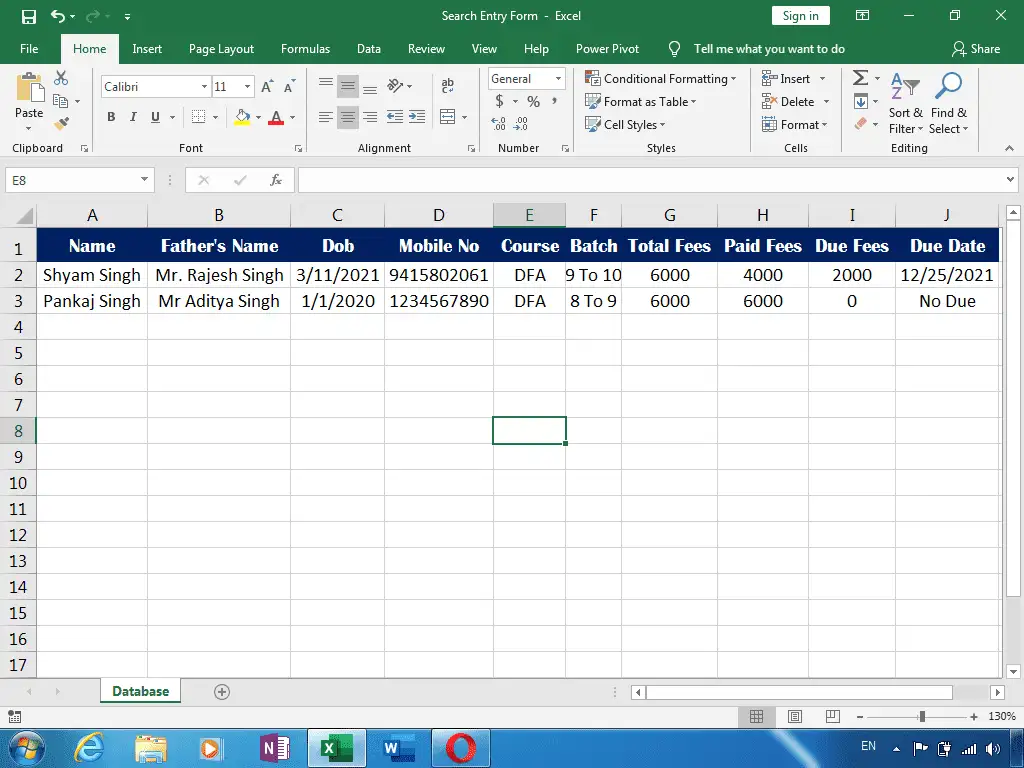Switch to the Power Pivot tab
1024x768 pixels.
point(607,49)
